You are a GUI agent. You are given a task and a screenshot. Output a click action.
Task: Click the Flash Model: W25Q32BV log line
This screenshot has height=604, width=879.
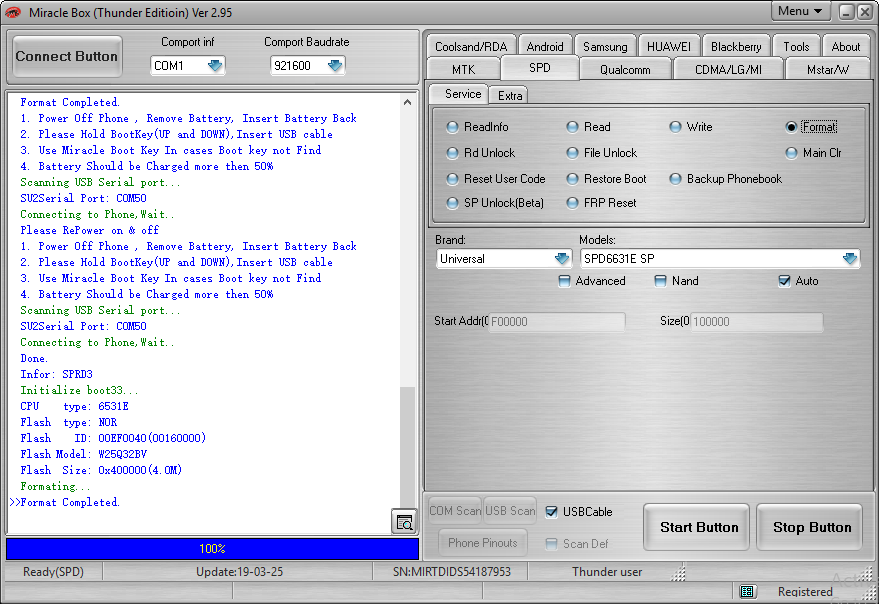click(x=84, y=454)
